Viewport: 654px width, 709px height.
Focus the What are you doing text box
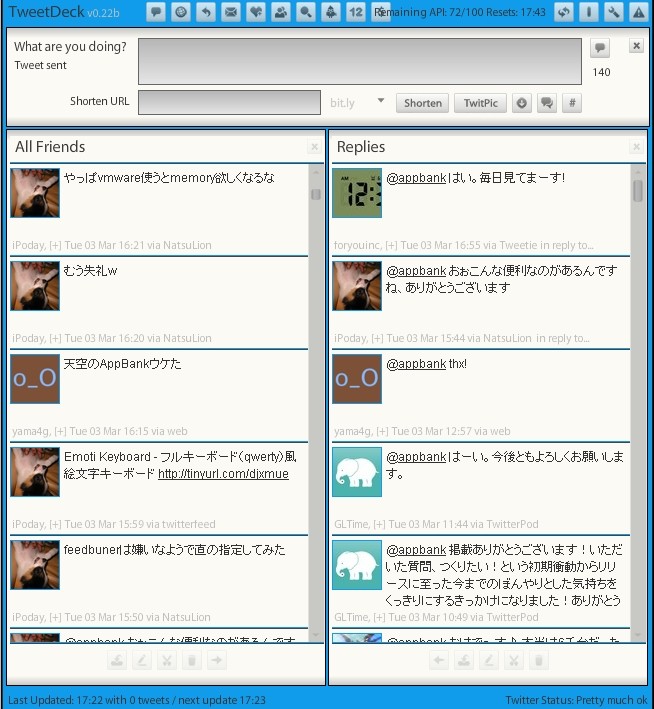360,61
